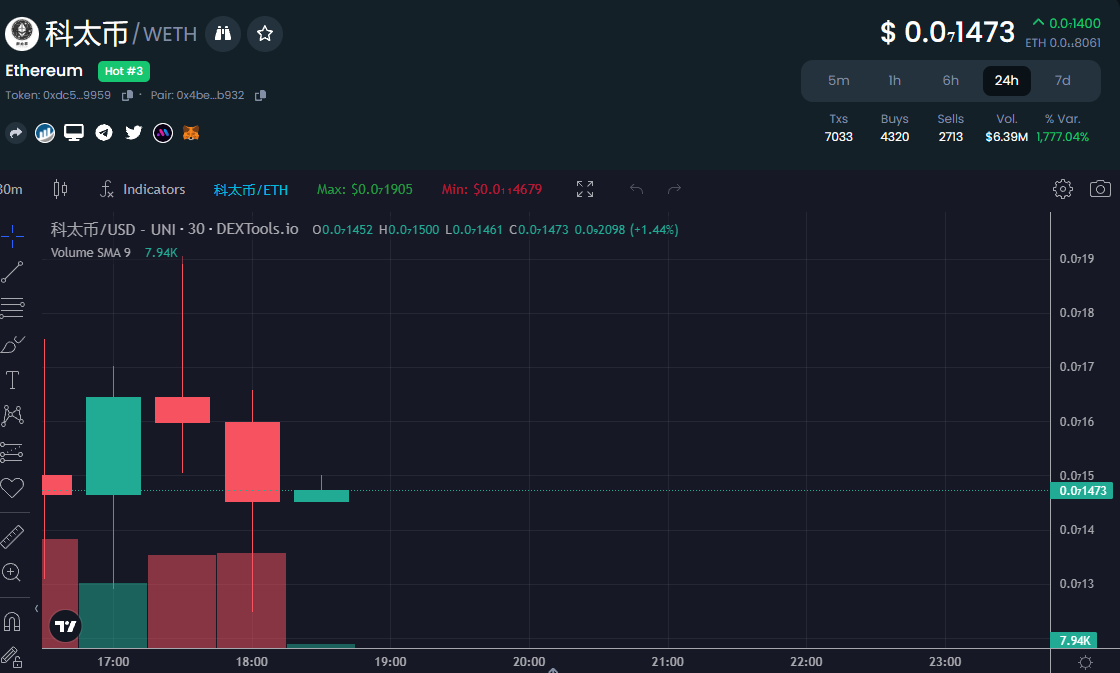Viewport: 1120px width, 673px height.
Task: Open the website monitor icon
Action: (x=74, y=133)
